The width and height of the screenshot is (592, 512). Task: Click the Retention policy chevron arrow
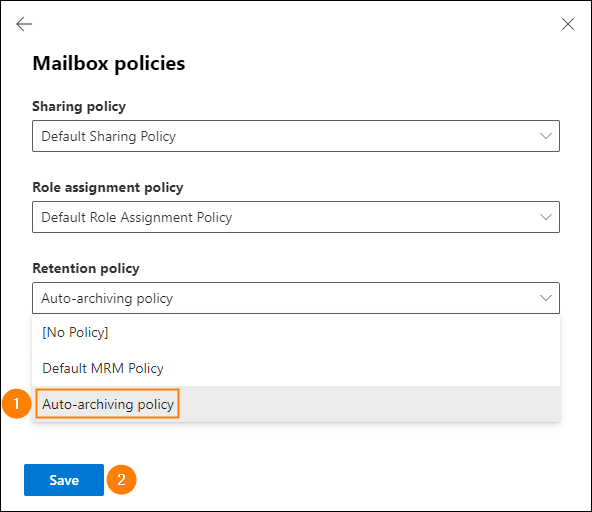[x=546, y=298]
